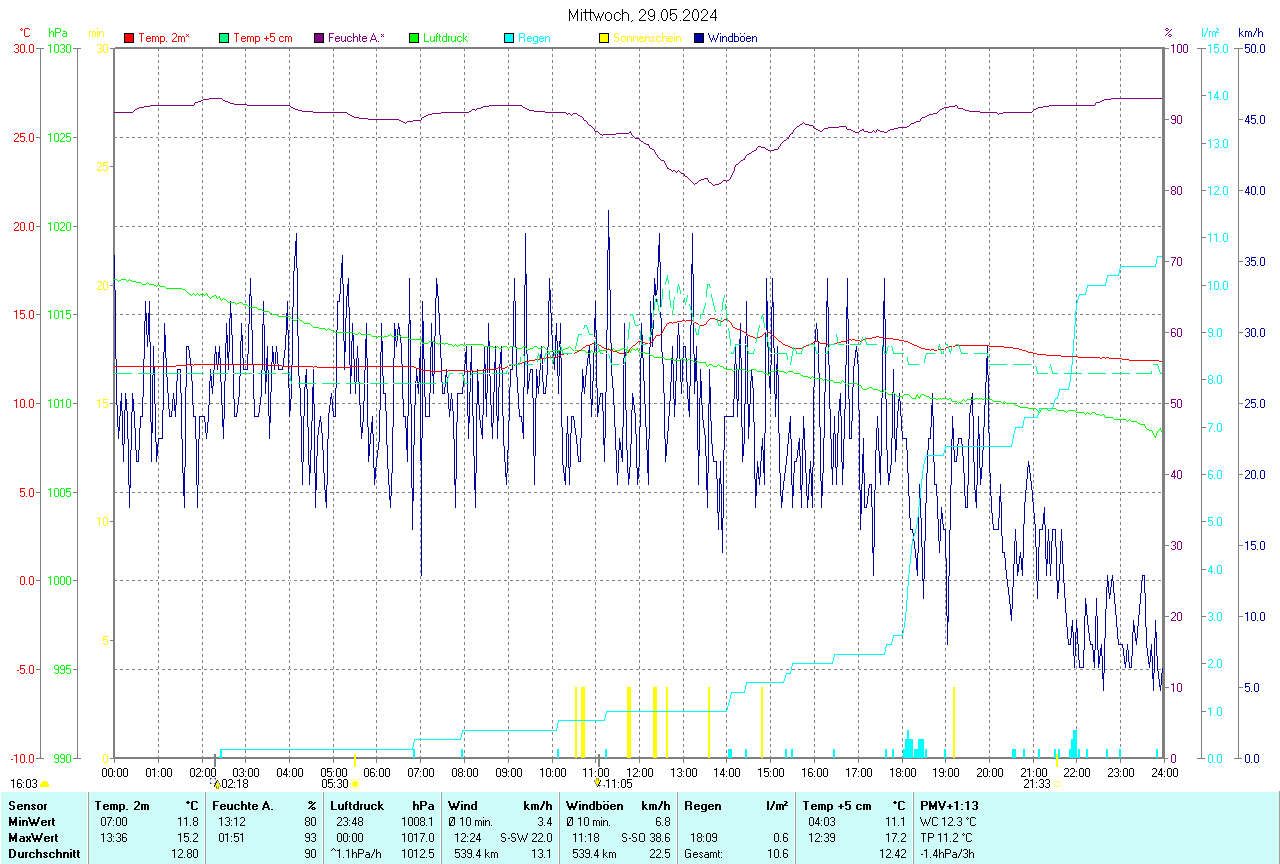Click the dark blue Windböen legend swatch
The height and width of the screenshot is (864, 1280).
pos(699,38)
